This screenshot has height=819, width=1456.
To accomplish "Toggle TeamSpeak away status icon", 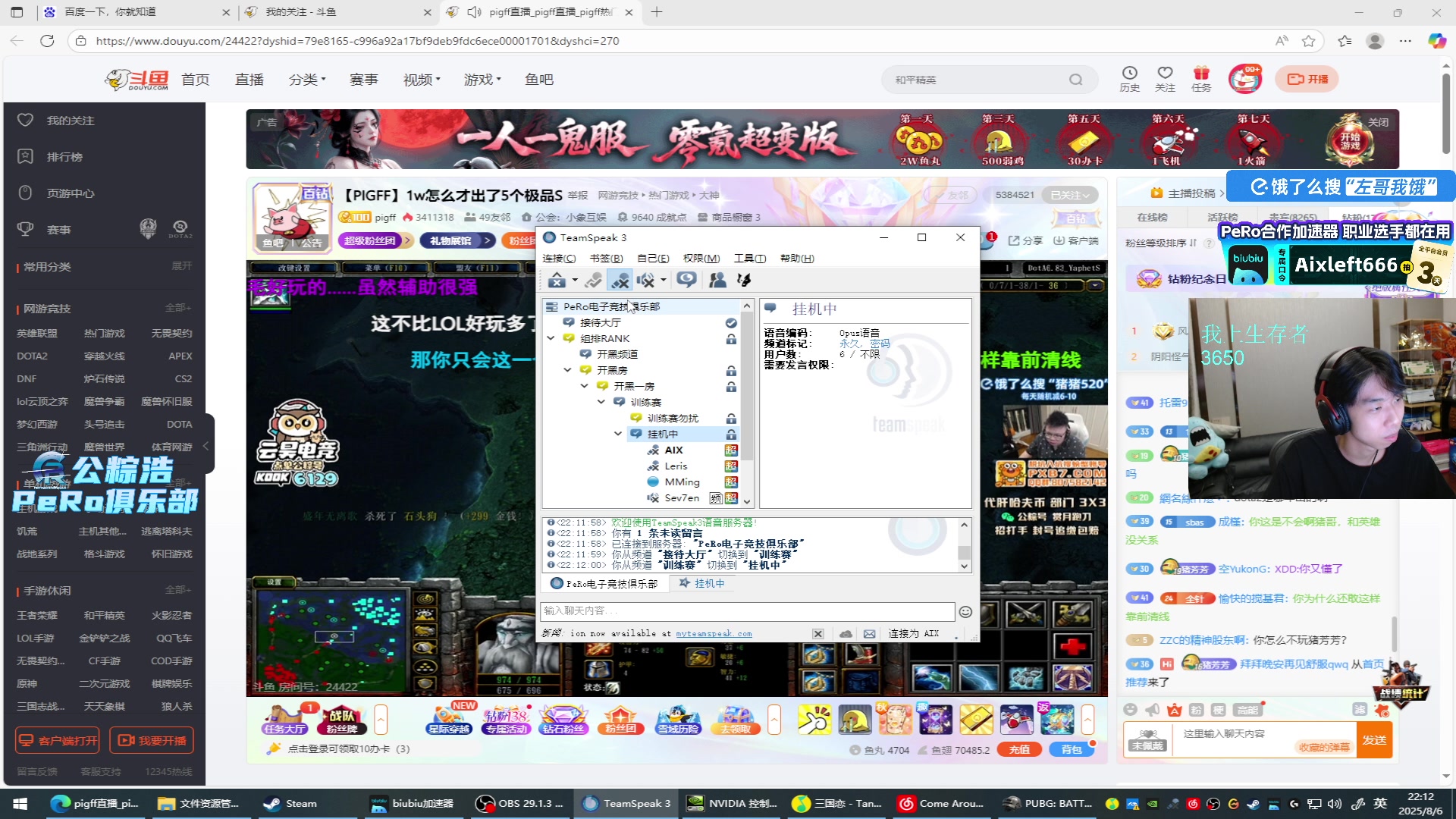I will tap(594, 281).
